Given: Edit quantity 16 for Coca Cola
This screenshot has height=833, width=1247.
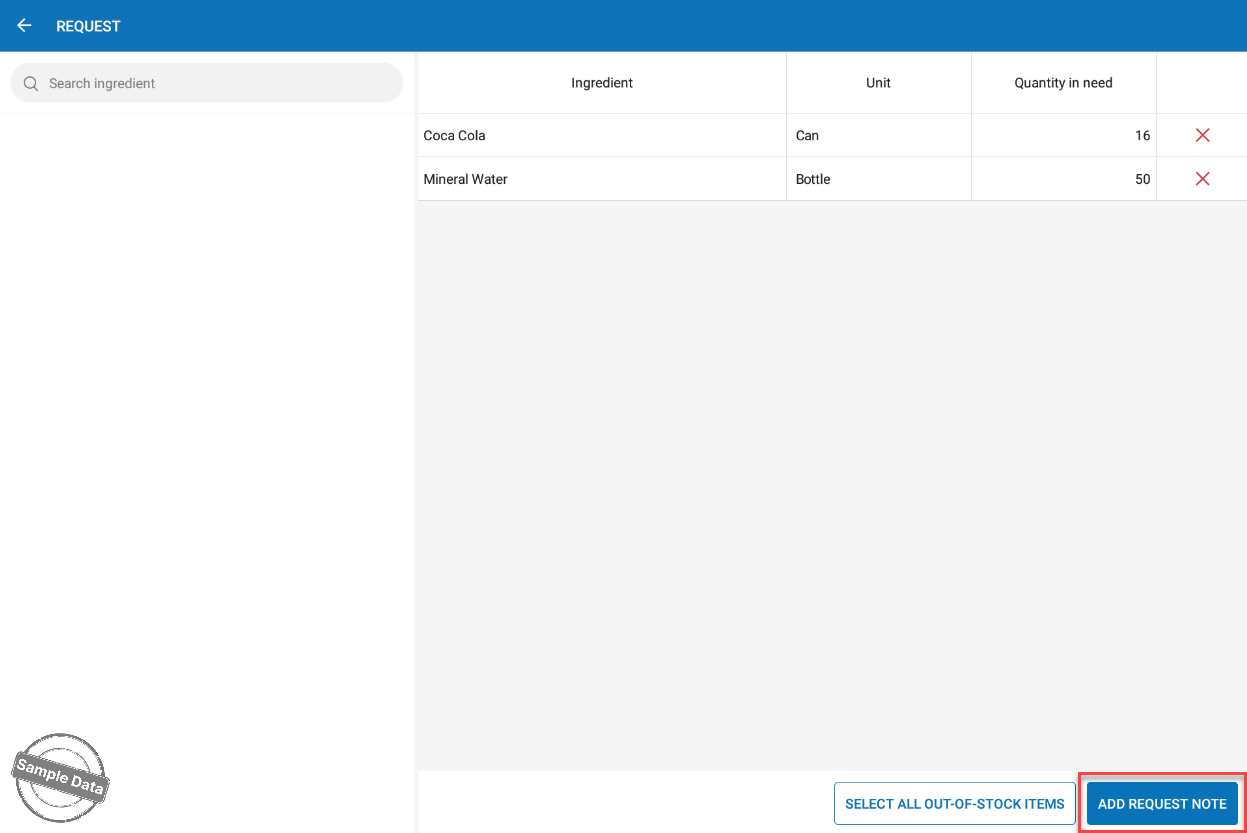Looking at the screenshot, I should tap(1141, 136).
